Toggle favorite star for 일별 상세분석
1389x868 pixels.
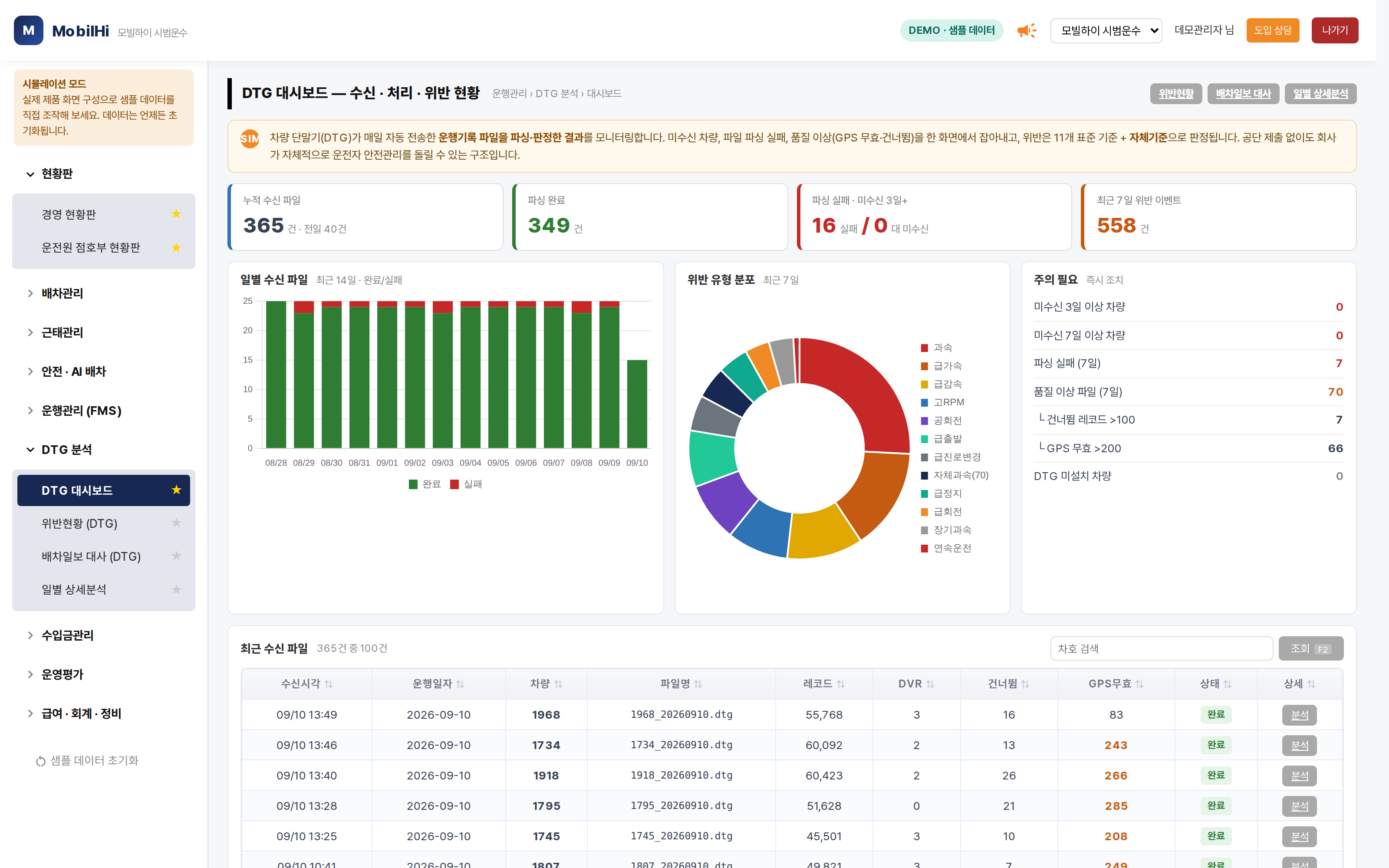(x=176, y=589)
